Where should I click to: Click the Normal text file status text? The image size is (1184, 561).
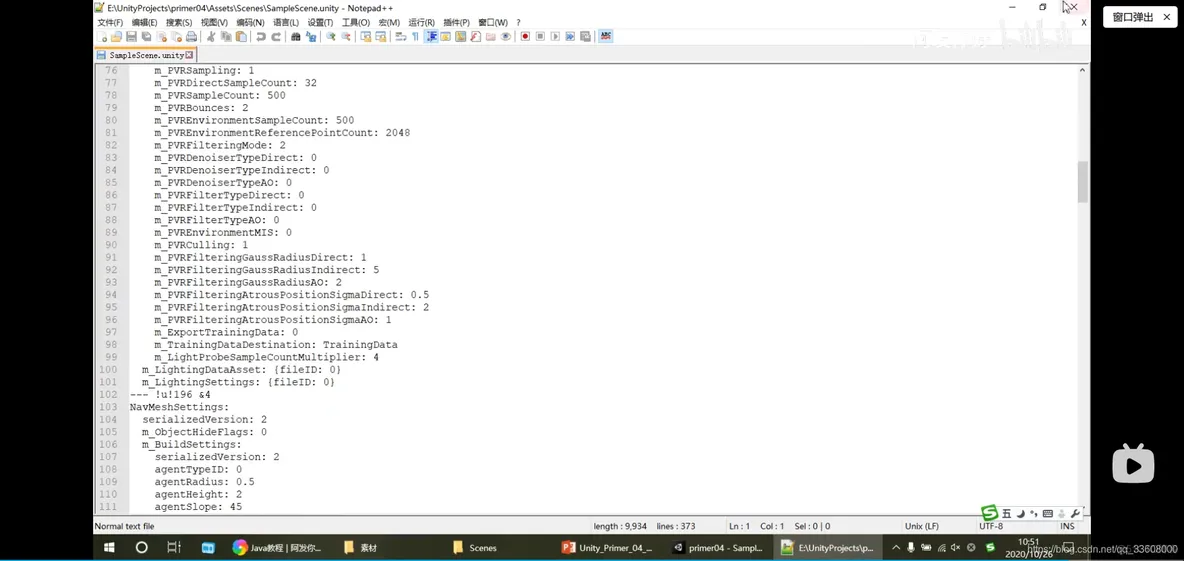point(124,526)
